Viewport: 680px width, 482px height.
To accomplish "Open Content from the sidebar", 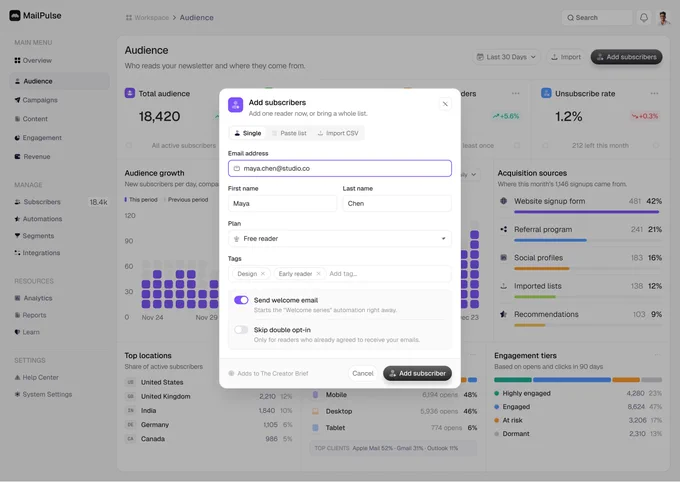I will 59,119.
